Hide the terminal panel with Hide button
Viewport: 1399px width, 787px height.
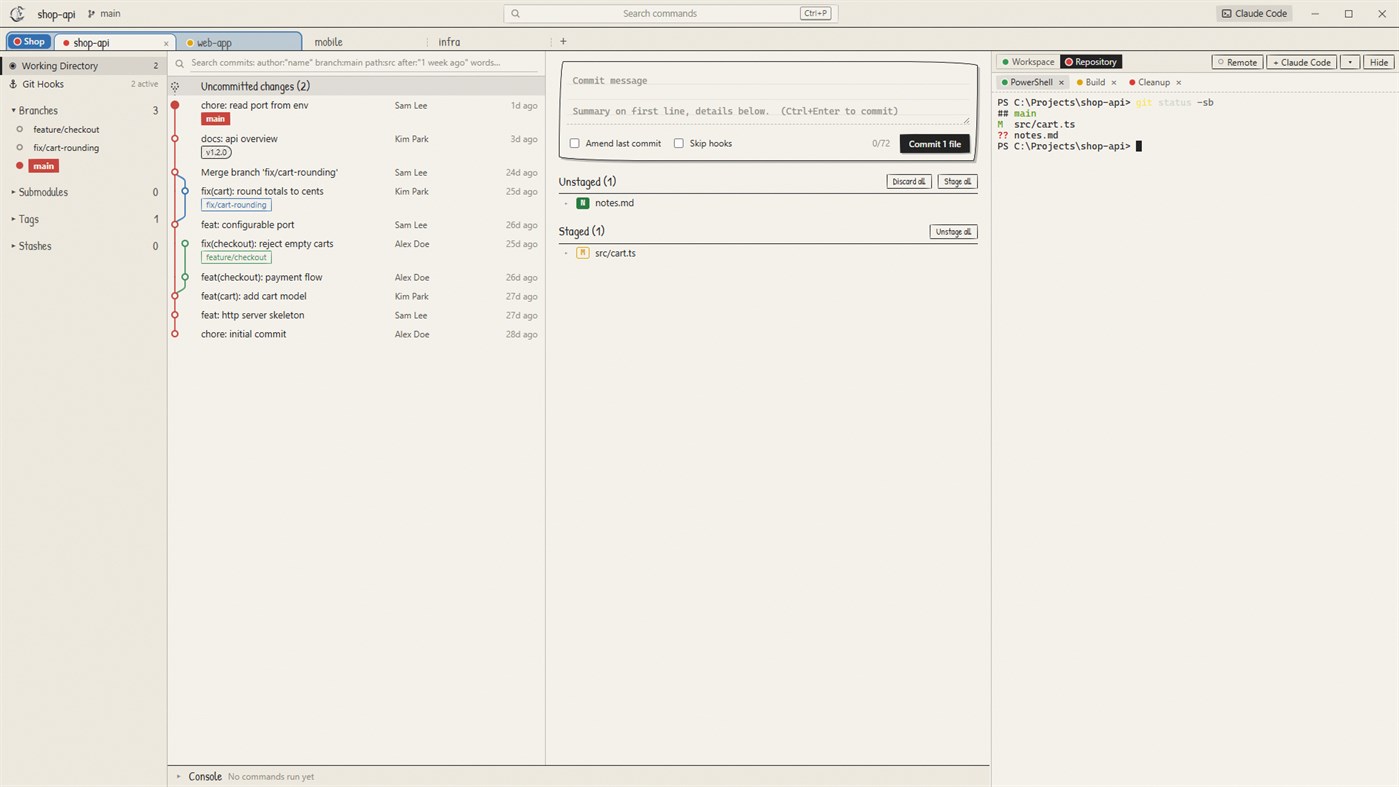pyautogui.click(x=1379, y=62)
